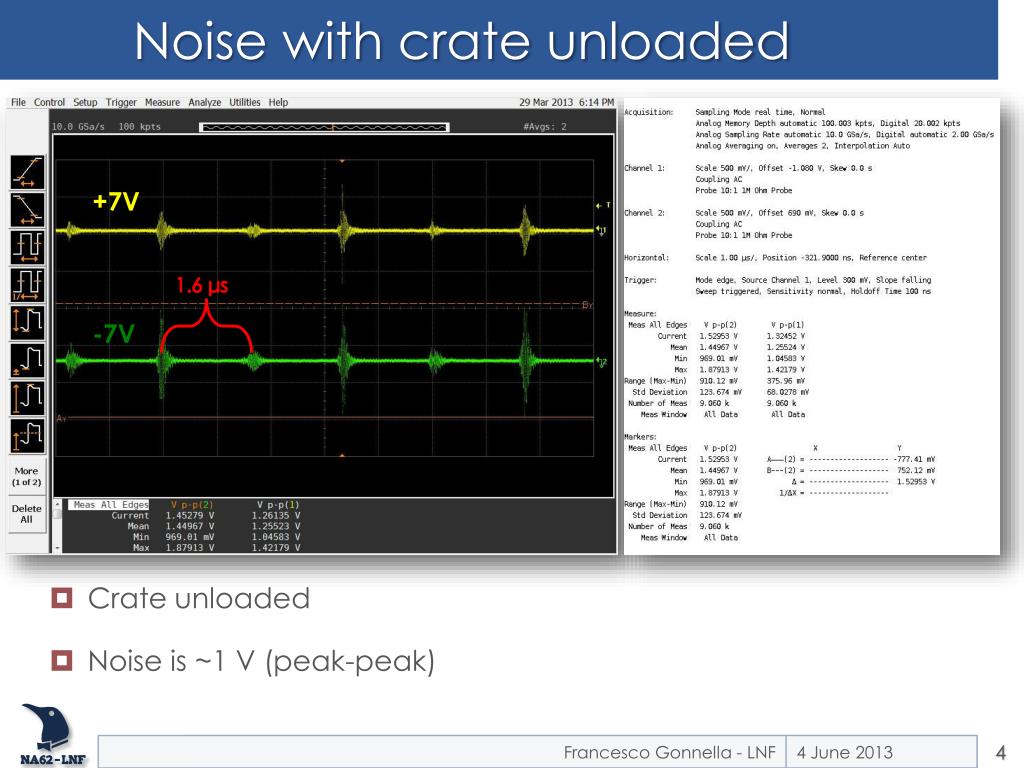
Task: Click the channel 2 ground marker
Action: (x=601, y=361)
